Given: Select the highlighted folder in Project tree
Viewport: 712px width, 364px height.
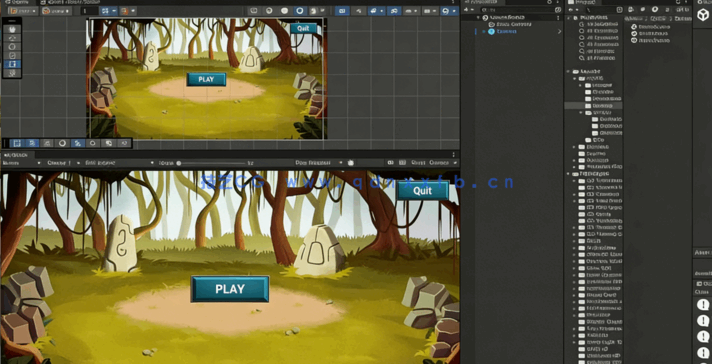Looking at the screenshot, I should pyautogui.click(x=593, y=105).
